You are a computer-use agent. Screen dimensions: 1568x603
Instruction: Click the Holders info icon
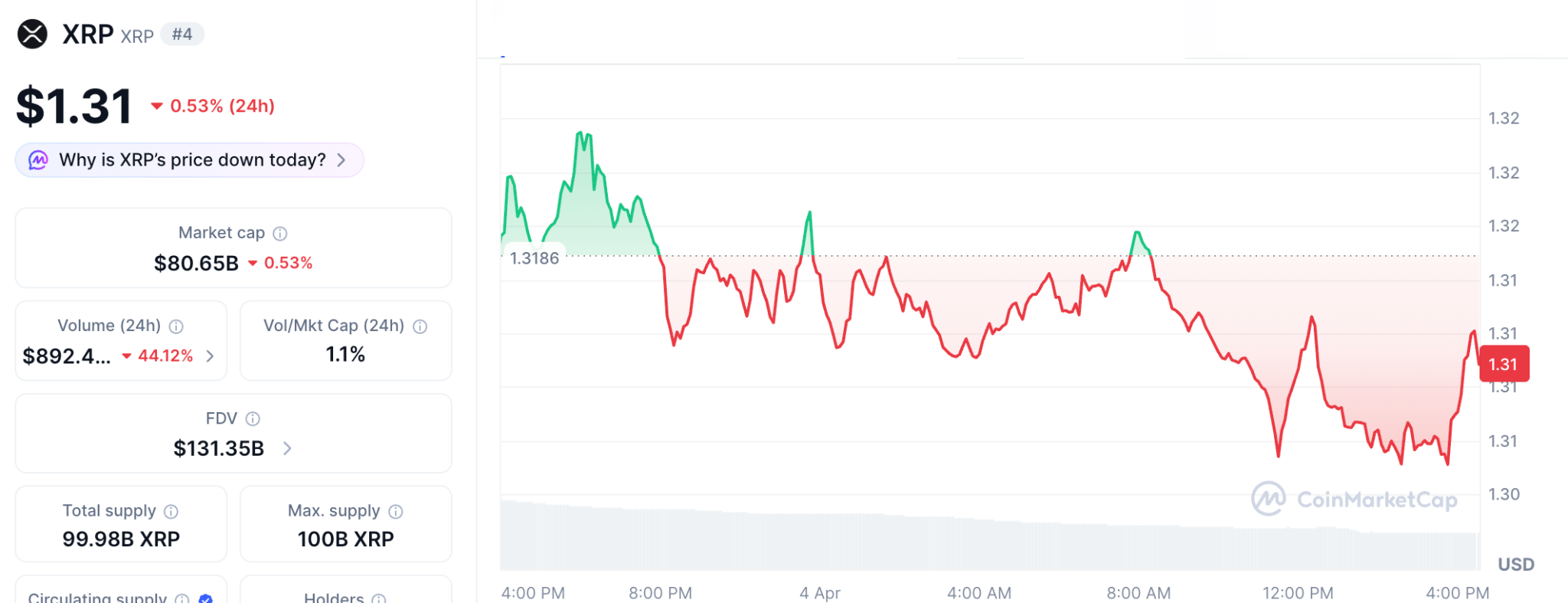(379, 598)
